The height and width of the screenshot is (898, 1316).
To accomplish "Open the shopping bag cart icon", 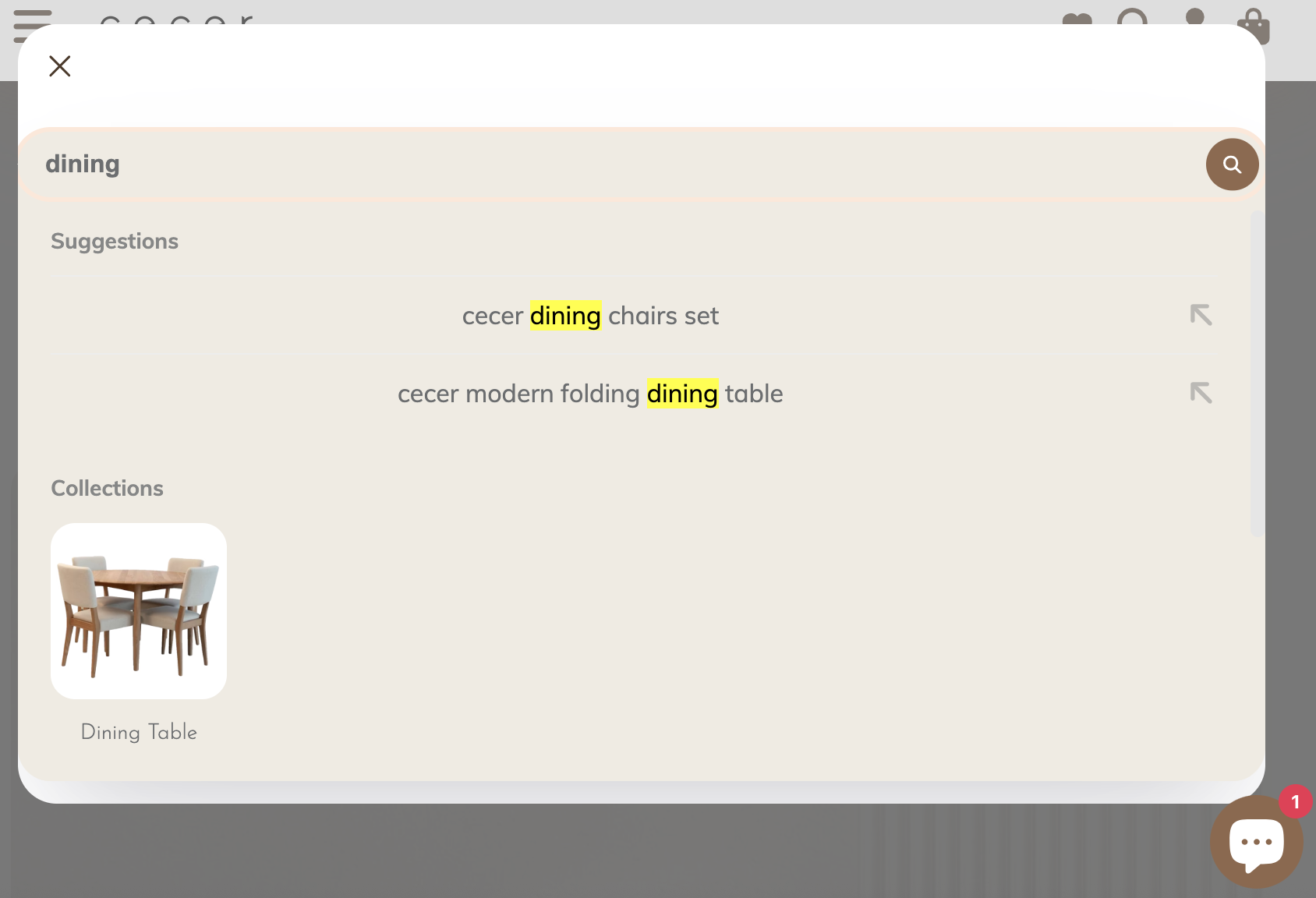I will point(1253,26).
